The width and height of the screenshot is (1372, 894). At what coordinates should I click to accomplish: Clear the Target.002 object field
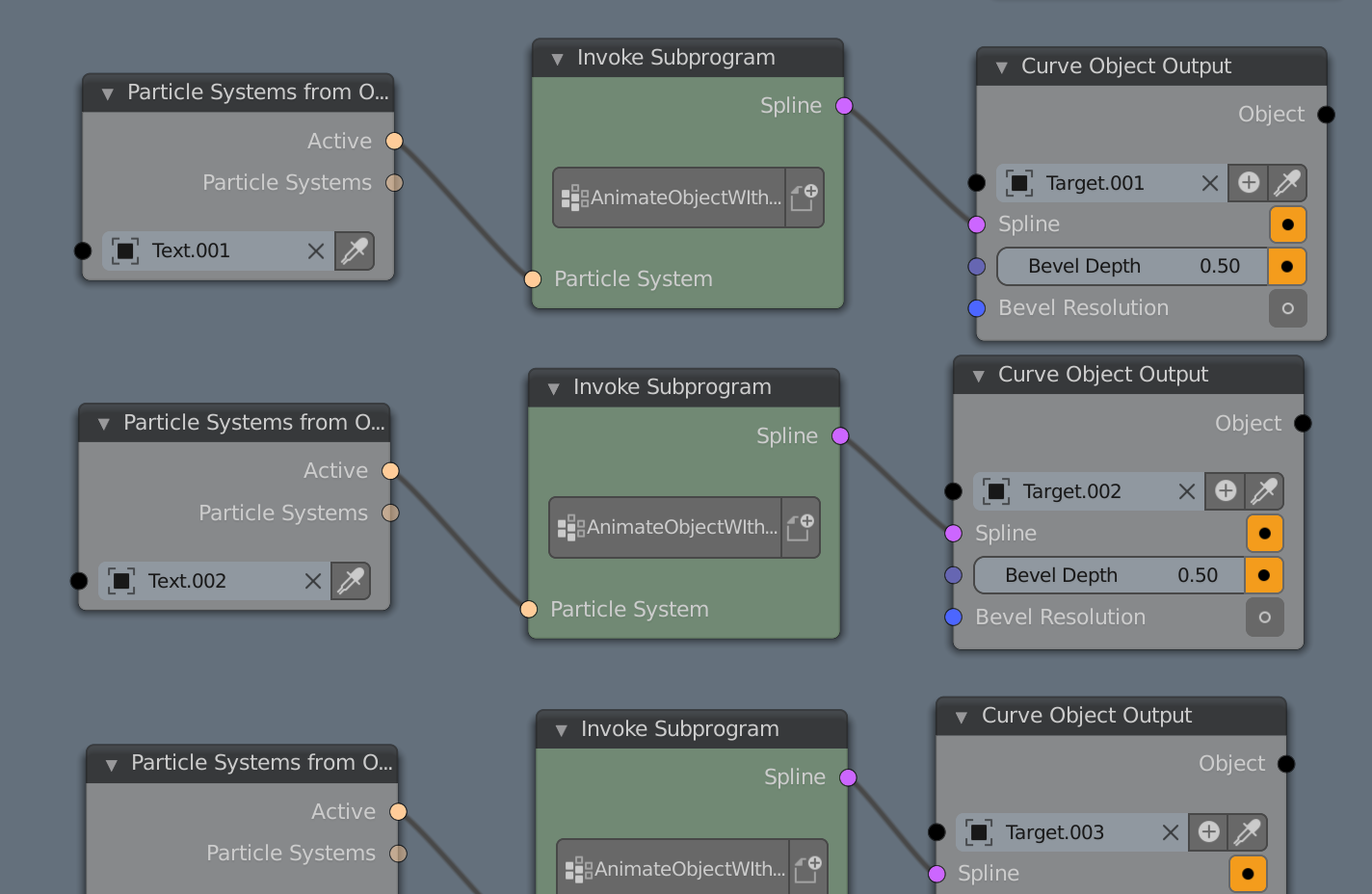tap(1187, 491)
